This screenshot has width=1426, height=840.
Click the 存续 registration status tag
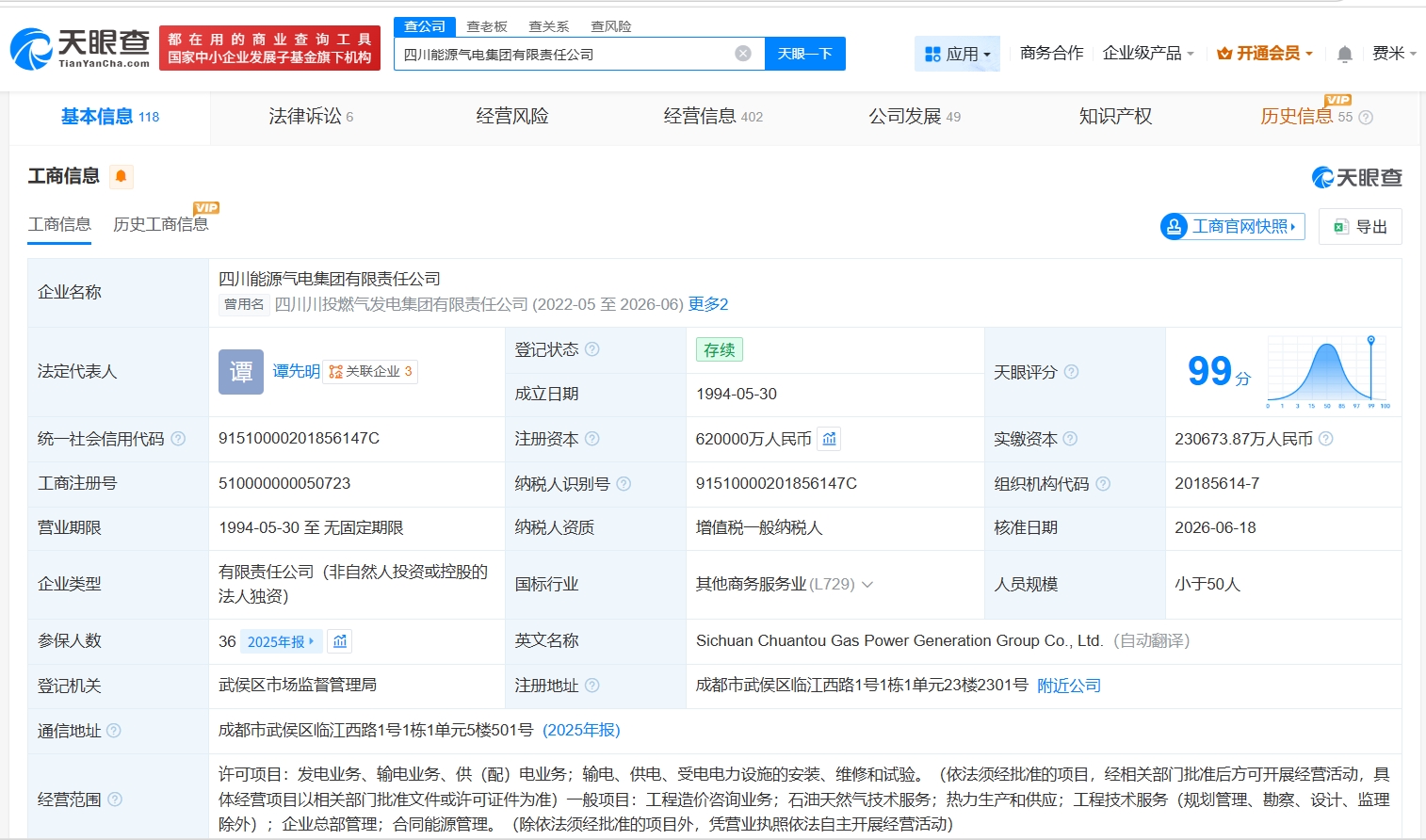pos(720,349)
